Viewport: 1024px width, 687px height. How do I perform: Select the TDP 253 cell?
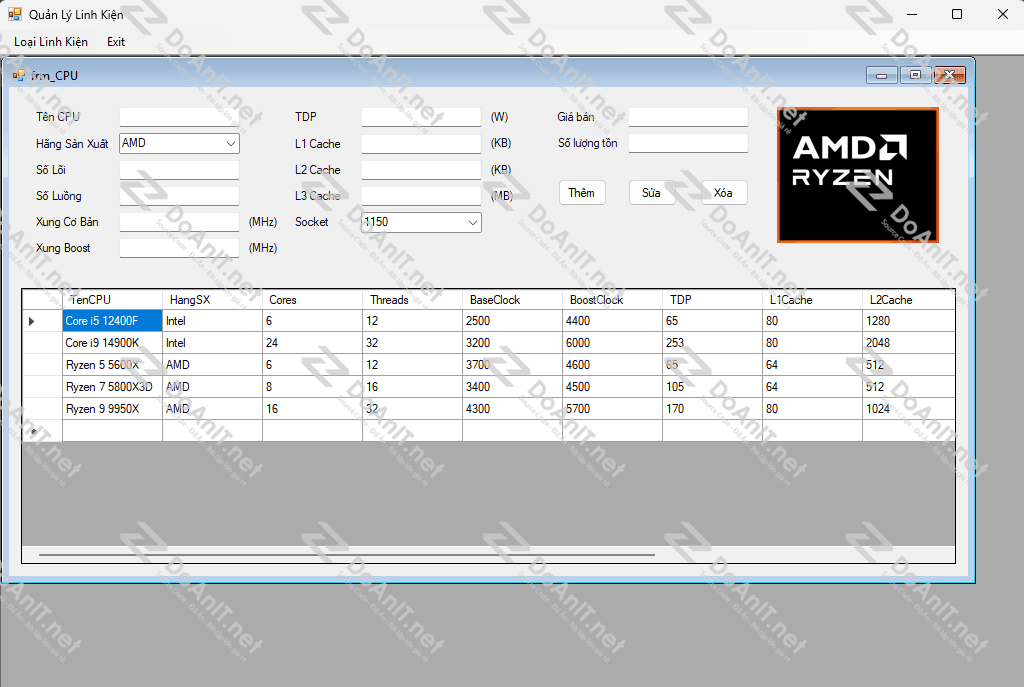point(712,343)
